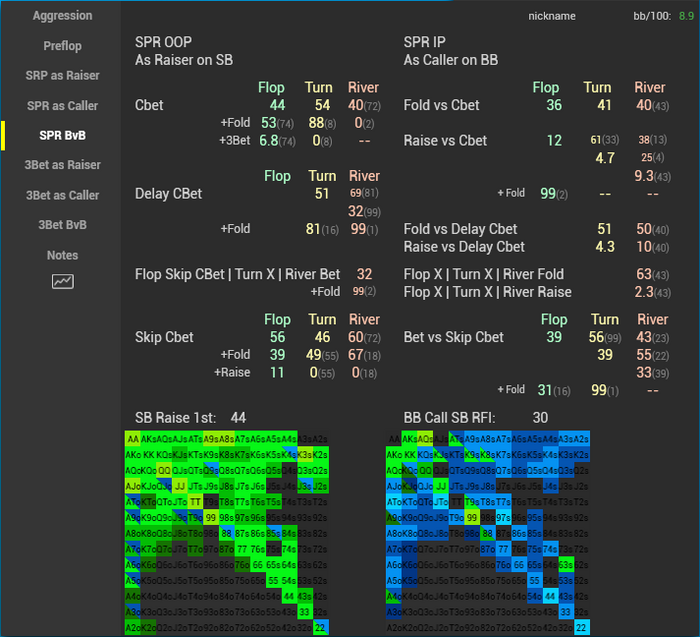Open the Aggression tab
700x637 pixels.
[x=62, y=16]
